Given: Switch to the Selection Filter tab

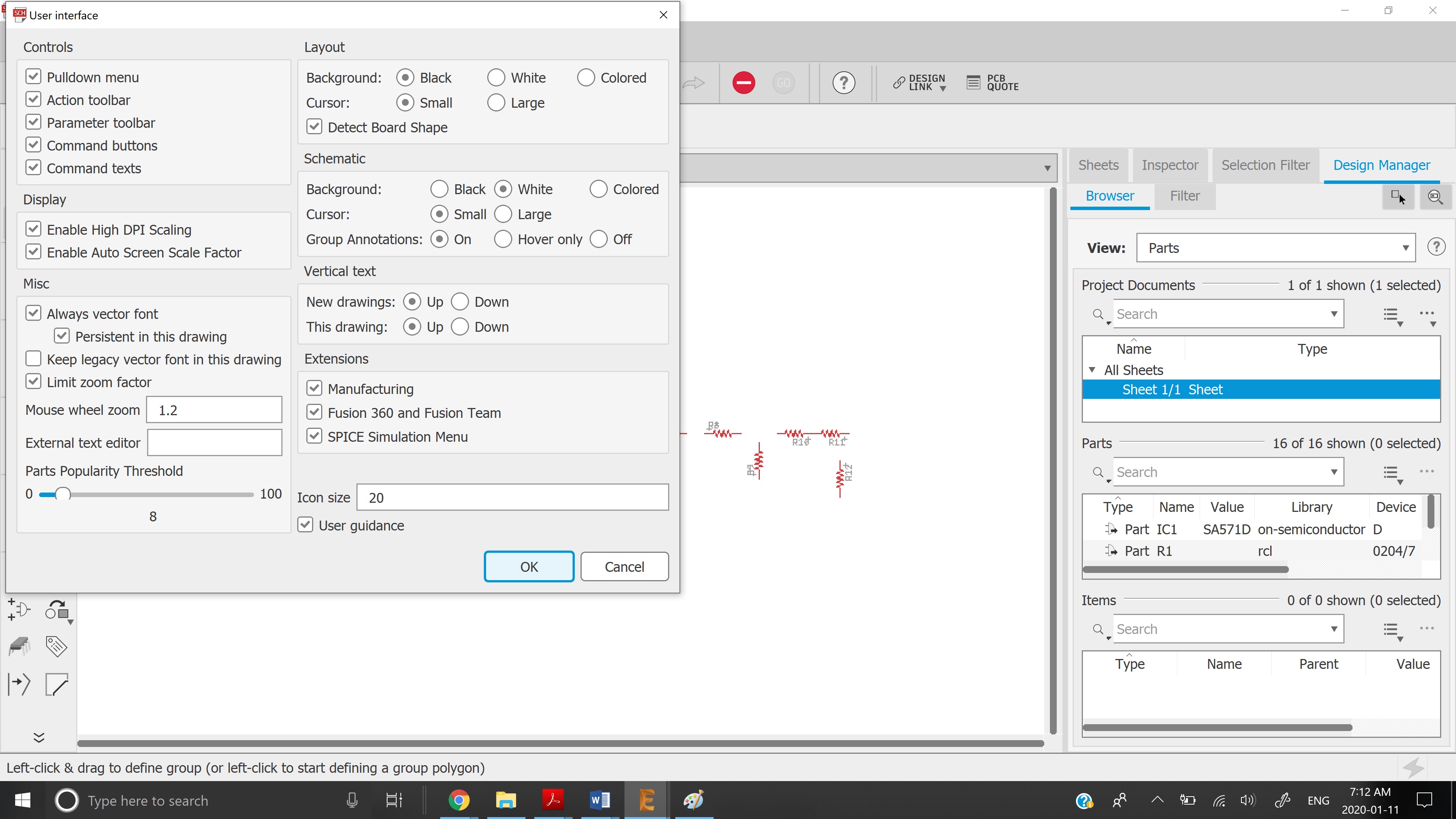Looking at the screenshot, I should 1265,165.
